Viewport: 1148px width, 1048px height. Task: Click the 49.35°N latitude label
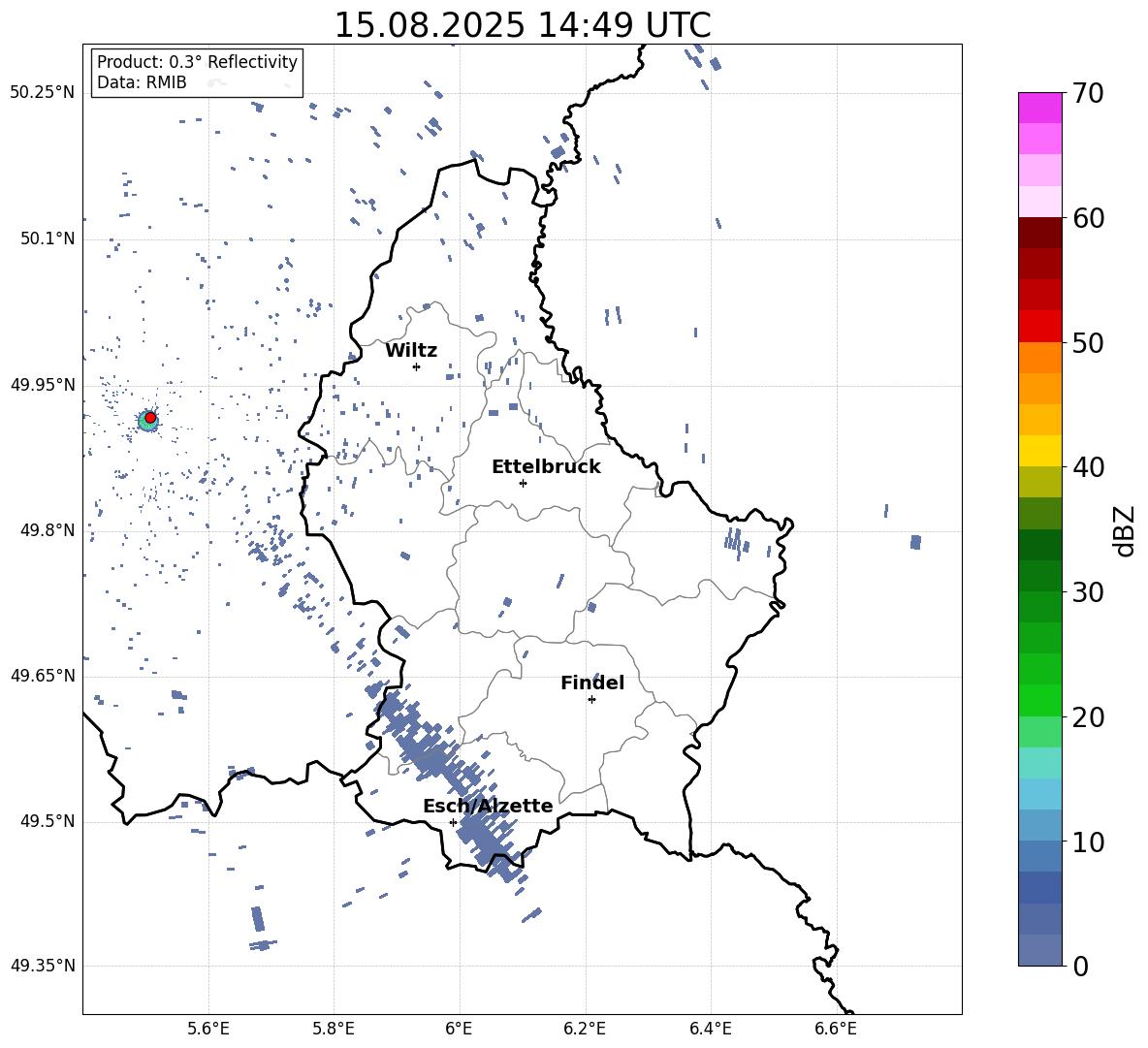(x=43, y=966)
